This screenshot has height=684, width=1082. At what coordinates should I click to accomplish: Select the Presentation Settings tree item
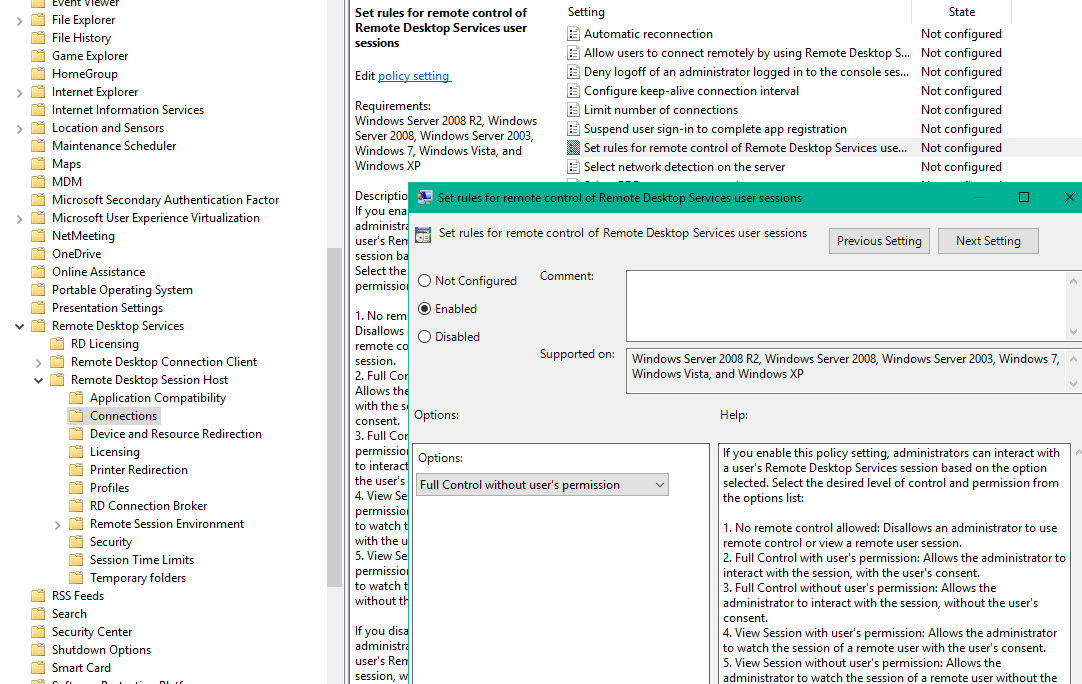tap(107, 308)
